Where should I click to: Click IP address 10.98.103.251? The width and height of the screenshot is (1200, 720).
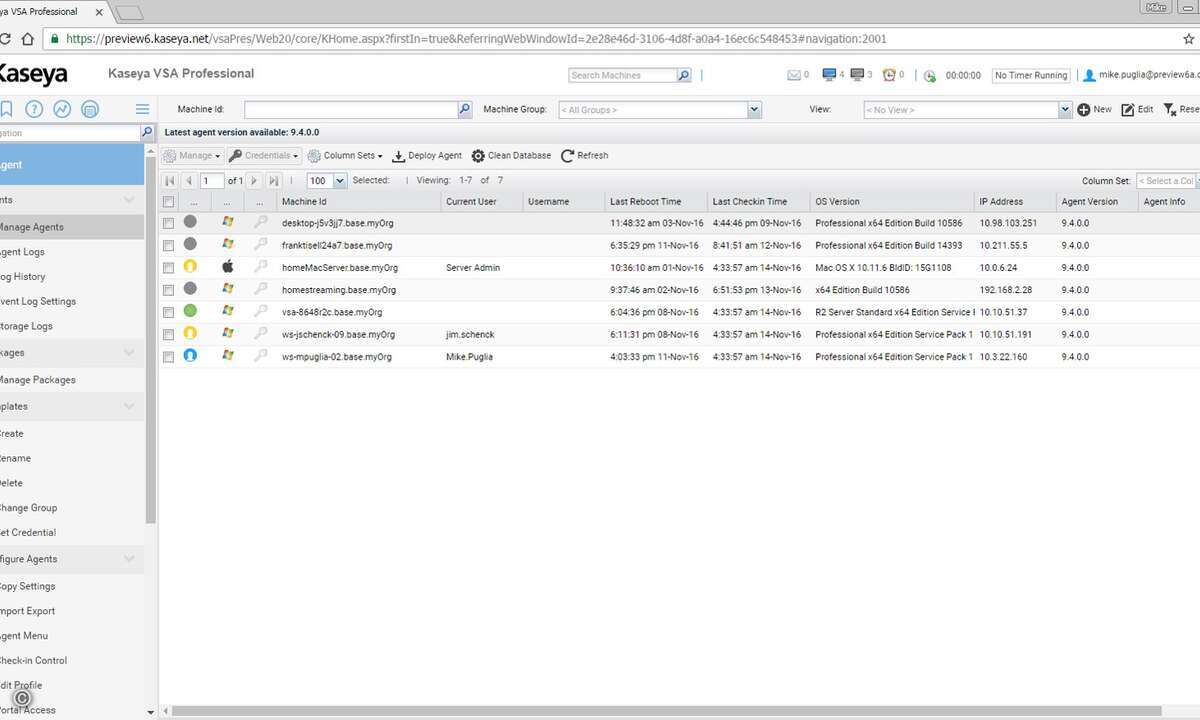(x=1008, y=223)
